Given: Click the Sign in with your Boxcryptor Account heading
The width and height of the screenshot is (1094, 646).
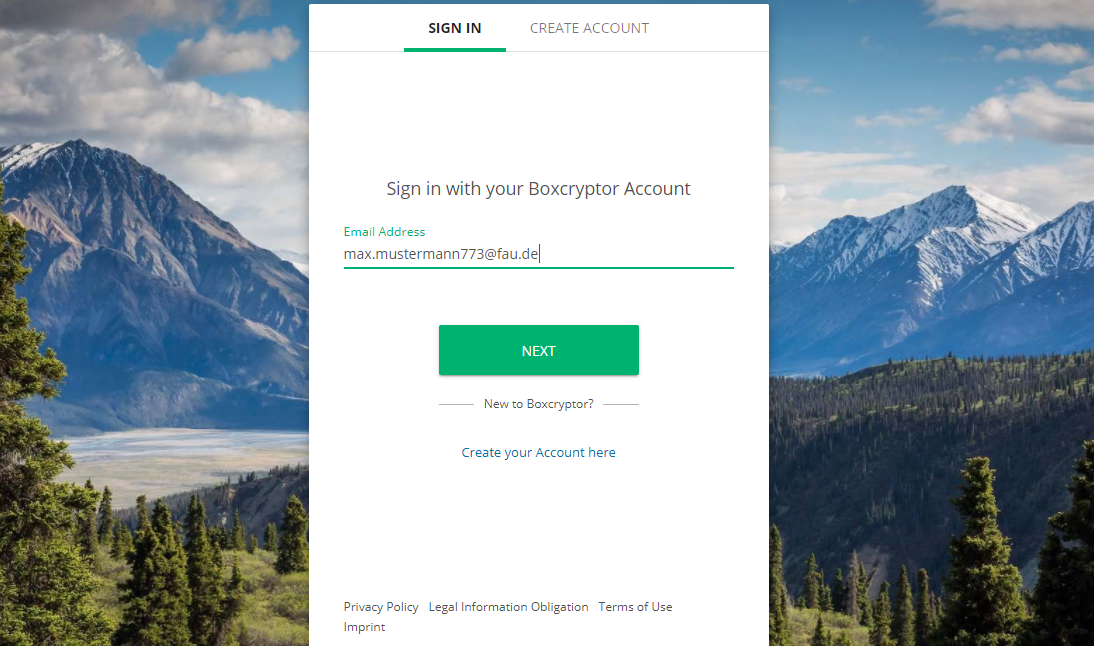Looking at the screenshot, I should pyautogui.click(x=539, y=189).
